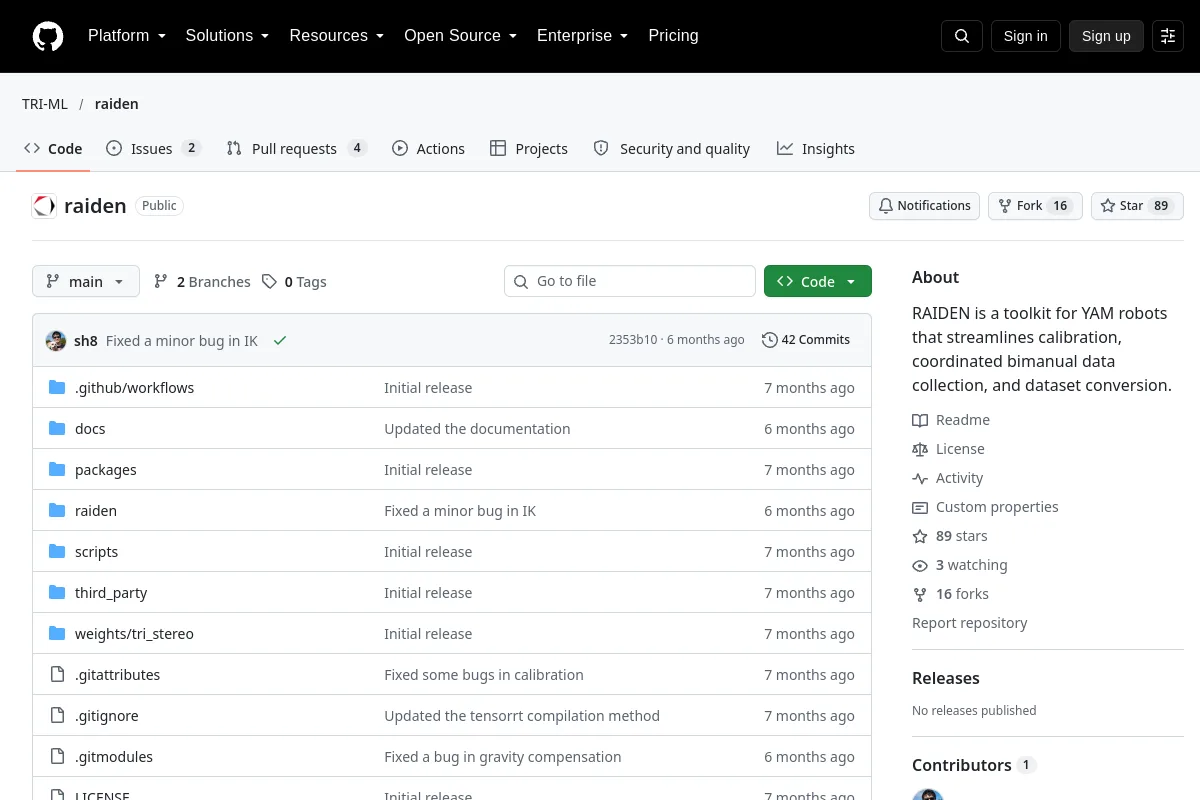Click the License scale icon

pyautogui.click(x=920, y=449)
